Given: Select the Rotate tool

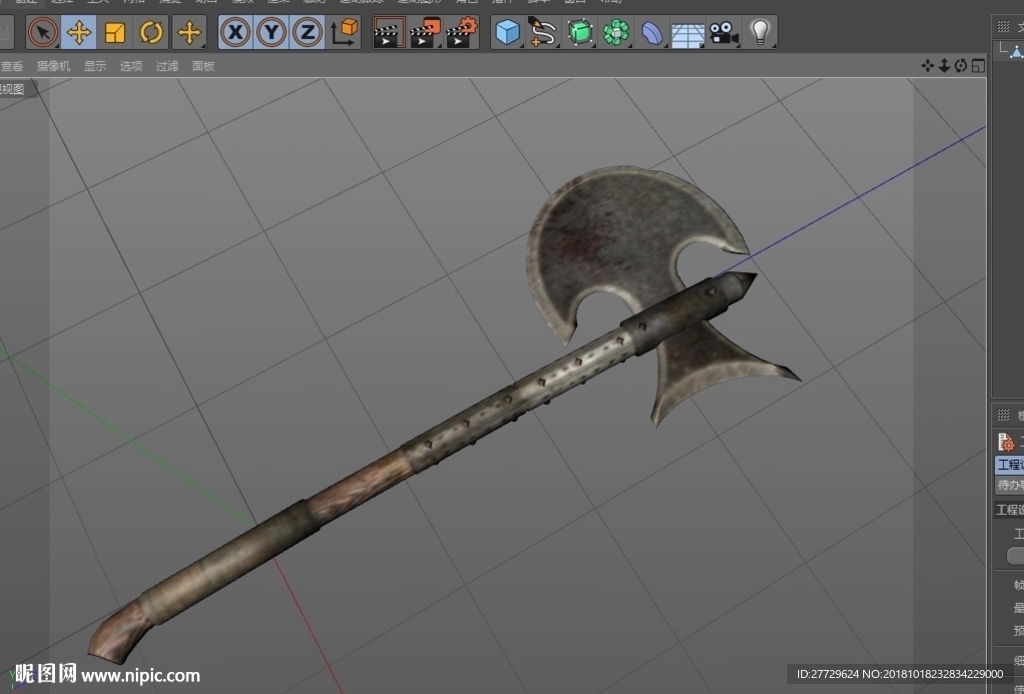Looking at the screenshot, I should [x=151, y=32].
